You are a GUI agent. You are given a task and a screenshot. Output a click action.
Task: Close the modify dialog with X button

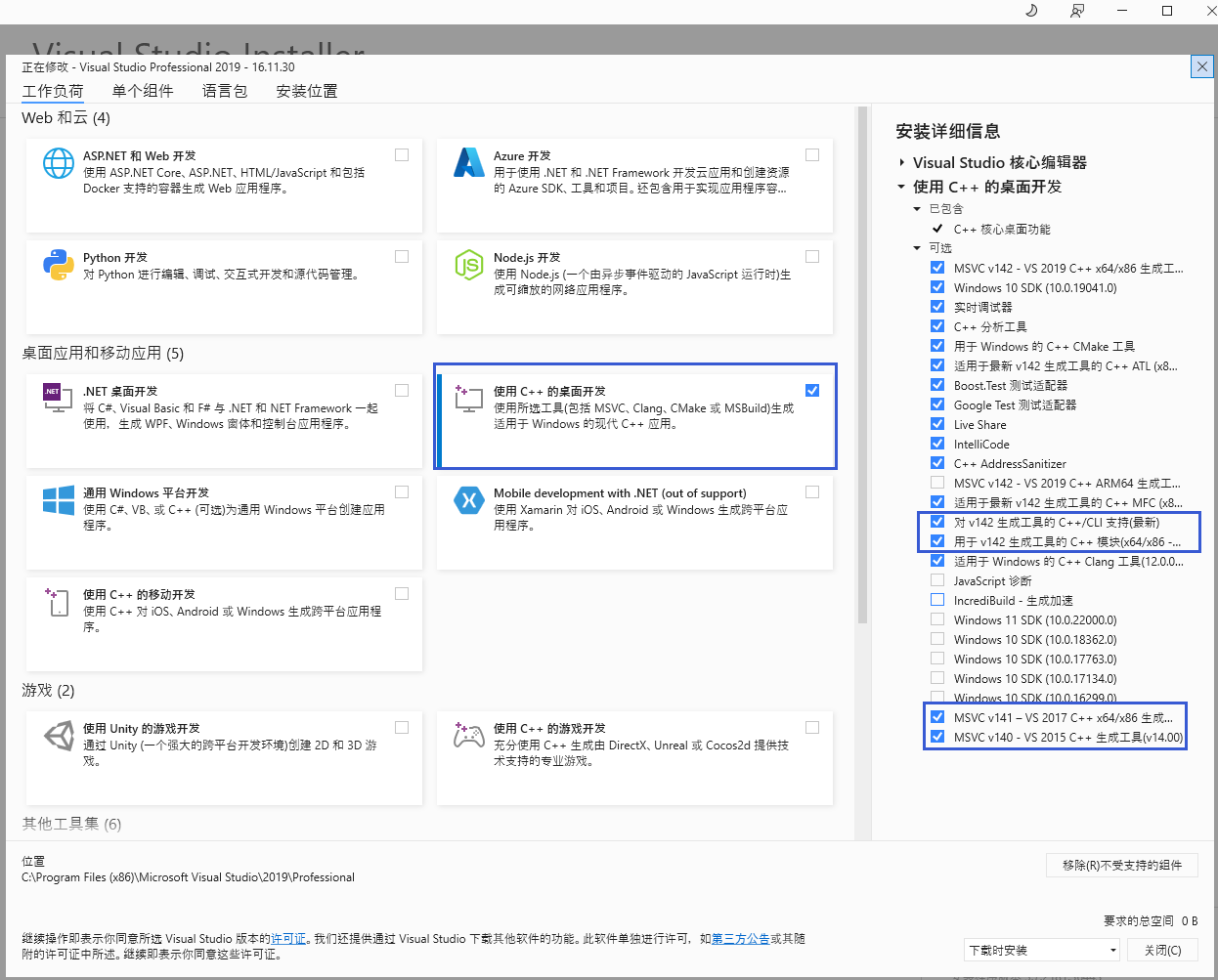point(1202,66)
